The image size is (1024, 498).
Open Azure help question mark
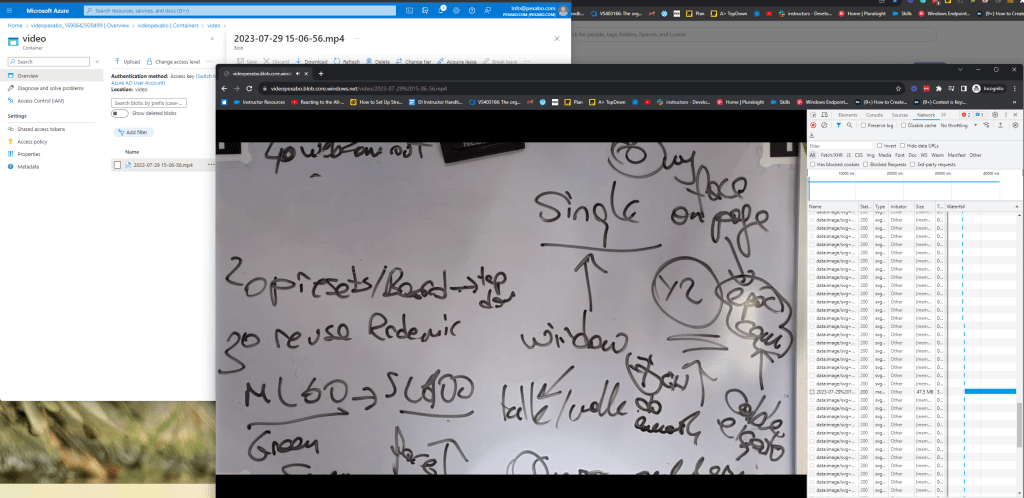472,10
